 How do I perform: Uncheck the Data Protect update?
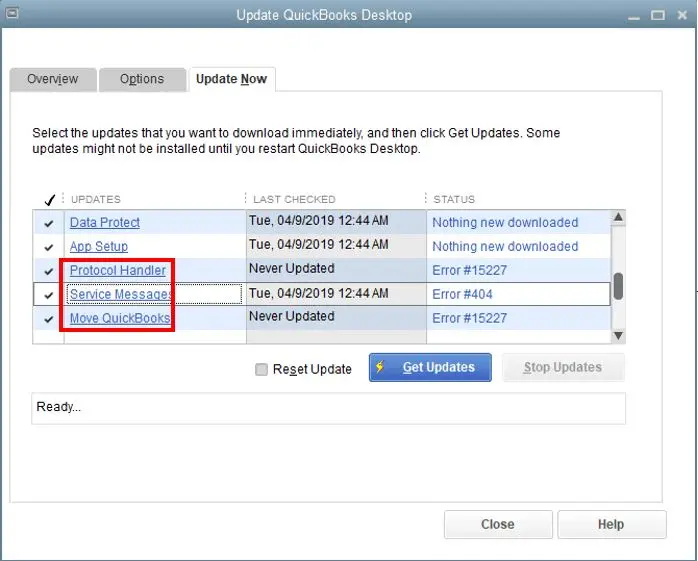49,223
